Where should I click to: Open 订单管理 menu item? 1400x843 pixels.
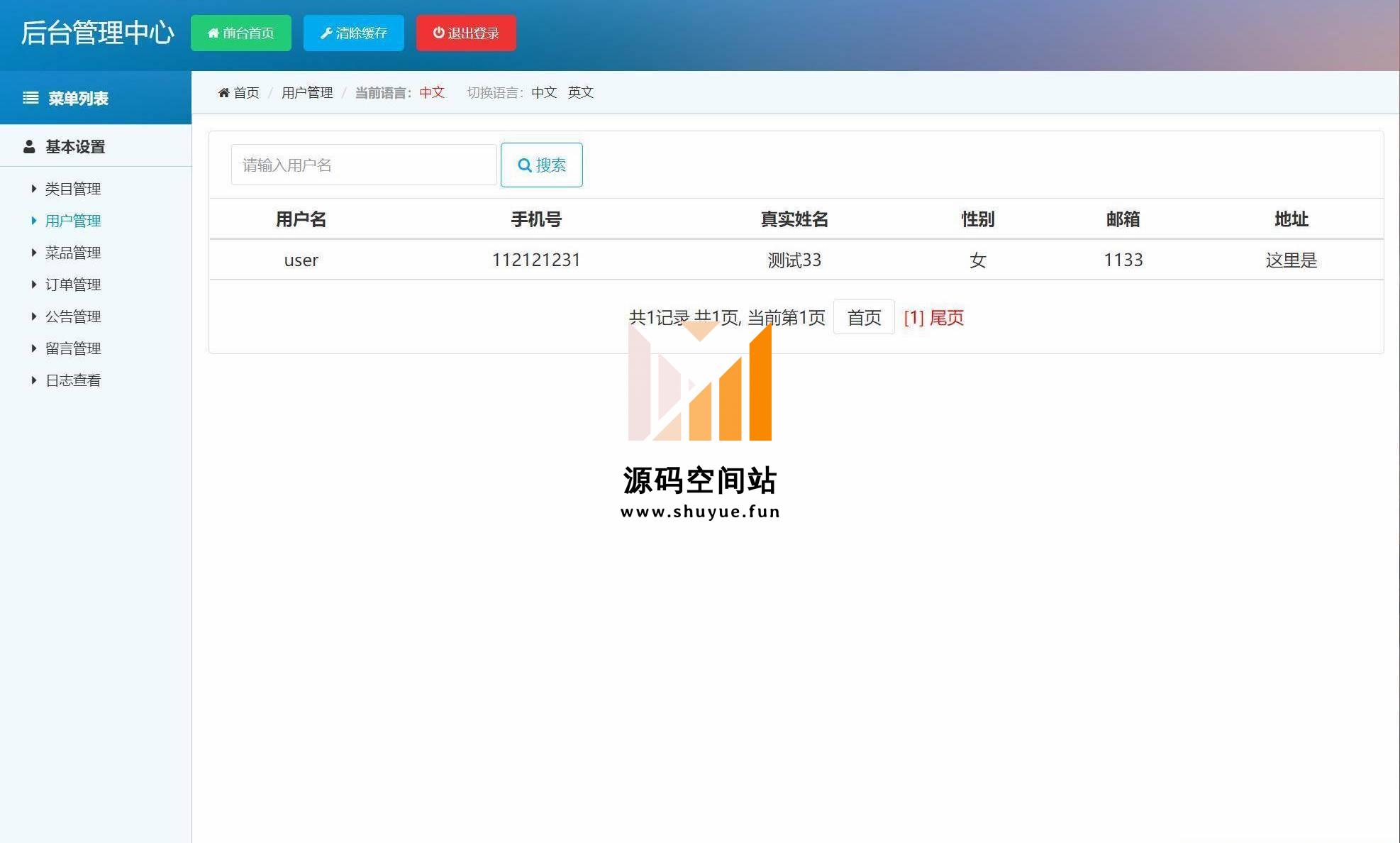tap(73, 285)
